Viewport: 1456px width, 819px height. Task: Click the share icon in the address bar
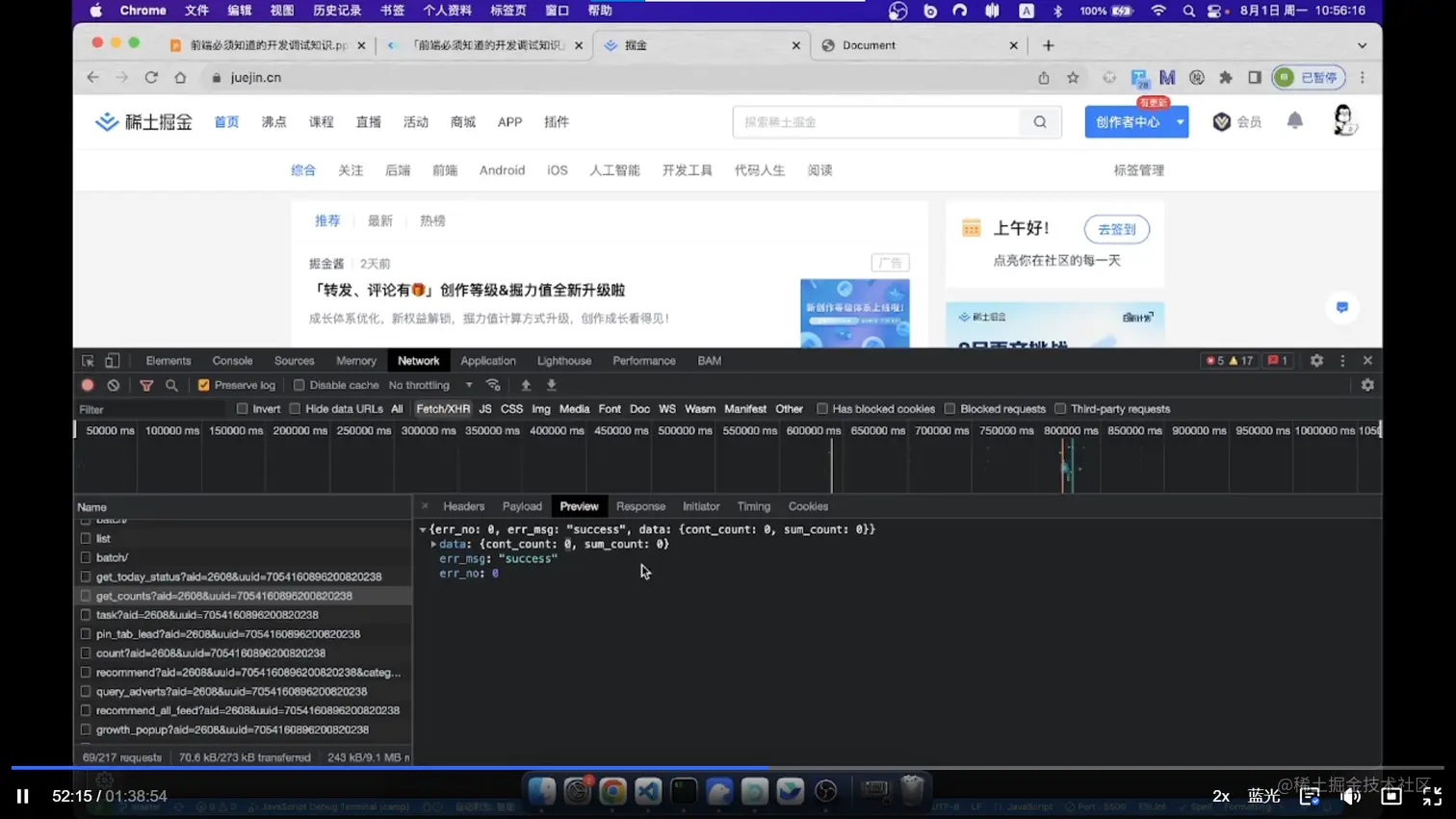pyautogui.click(x=1044, y=78)
